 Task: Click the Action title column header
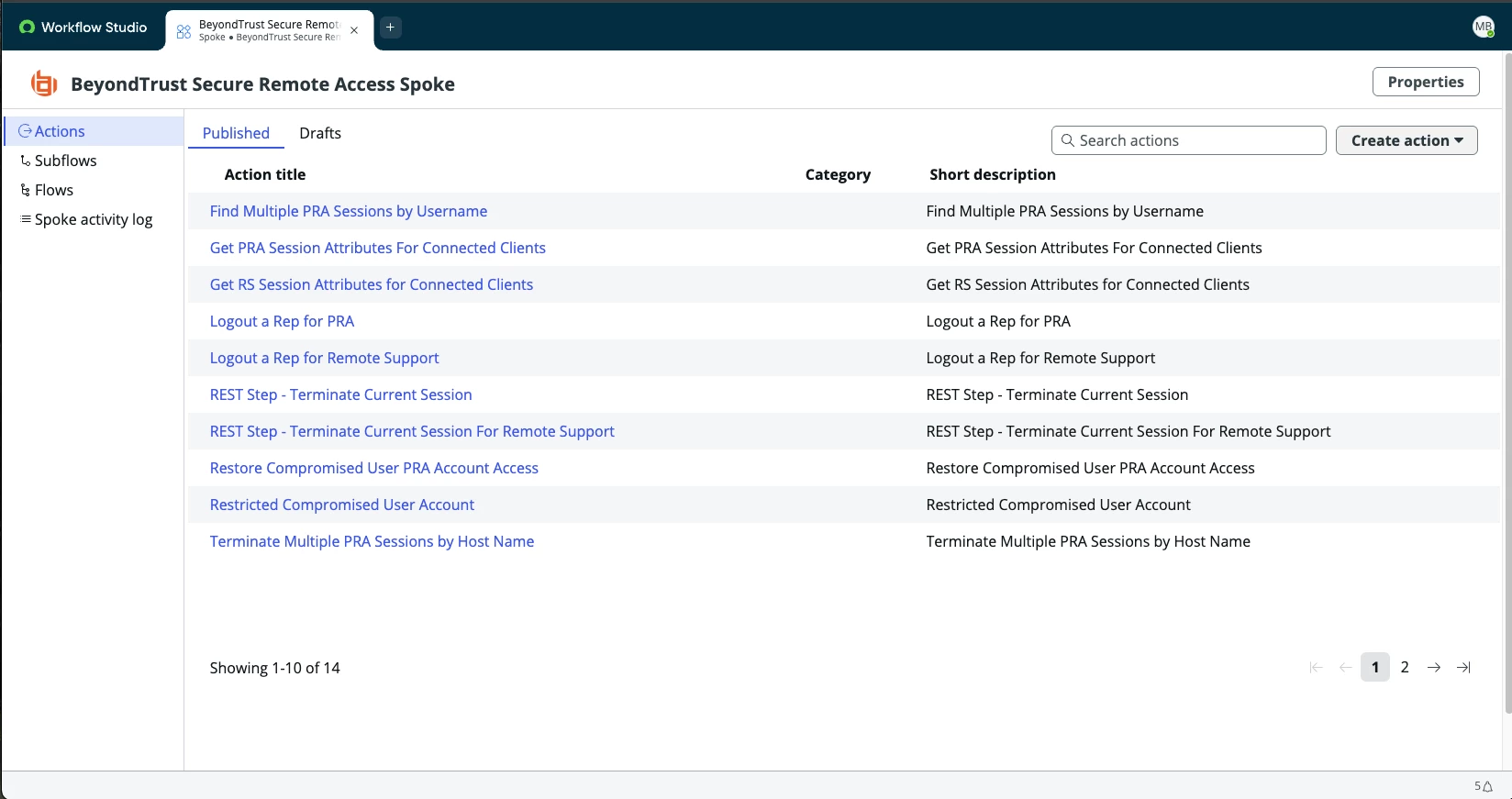[265, 174]
